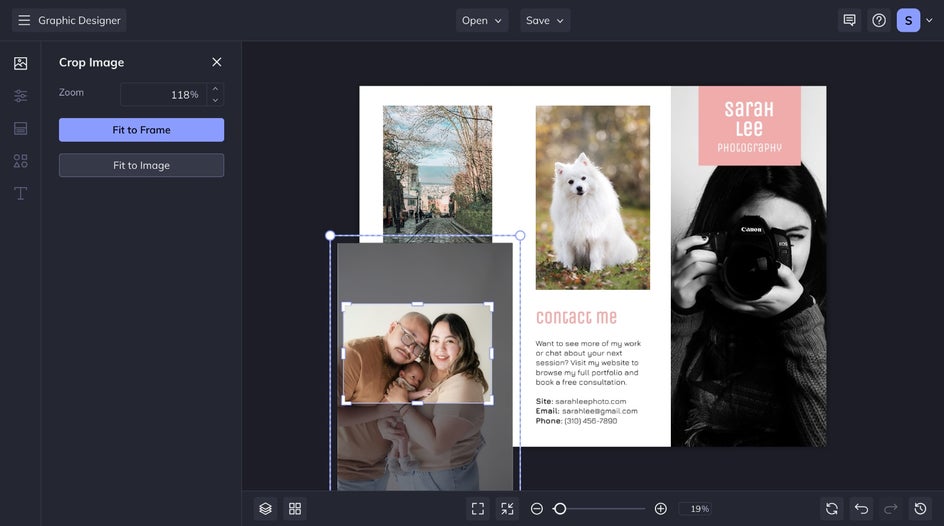Open the history clock icon

(x=921, y=509)
